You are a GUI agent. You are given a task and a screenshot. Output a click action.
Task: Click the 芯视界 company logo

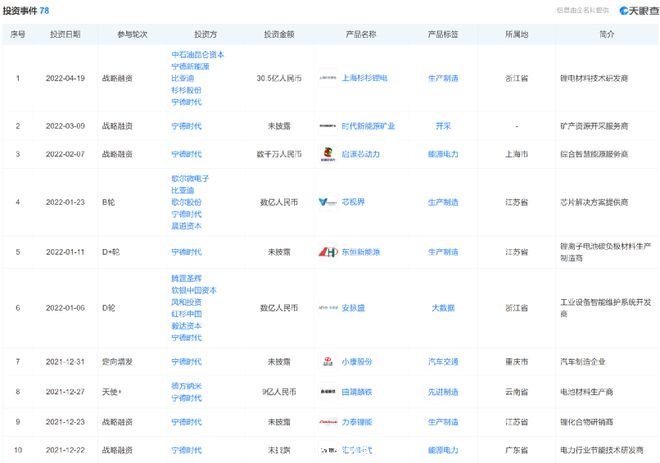[328, 202]
